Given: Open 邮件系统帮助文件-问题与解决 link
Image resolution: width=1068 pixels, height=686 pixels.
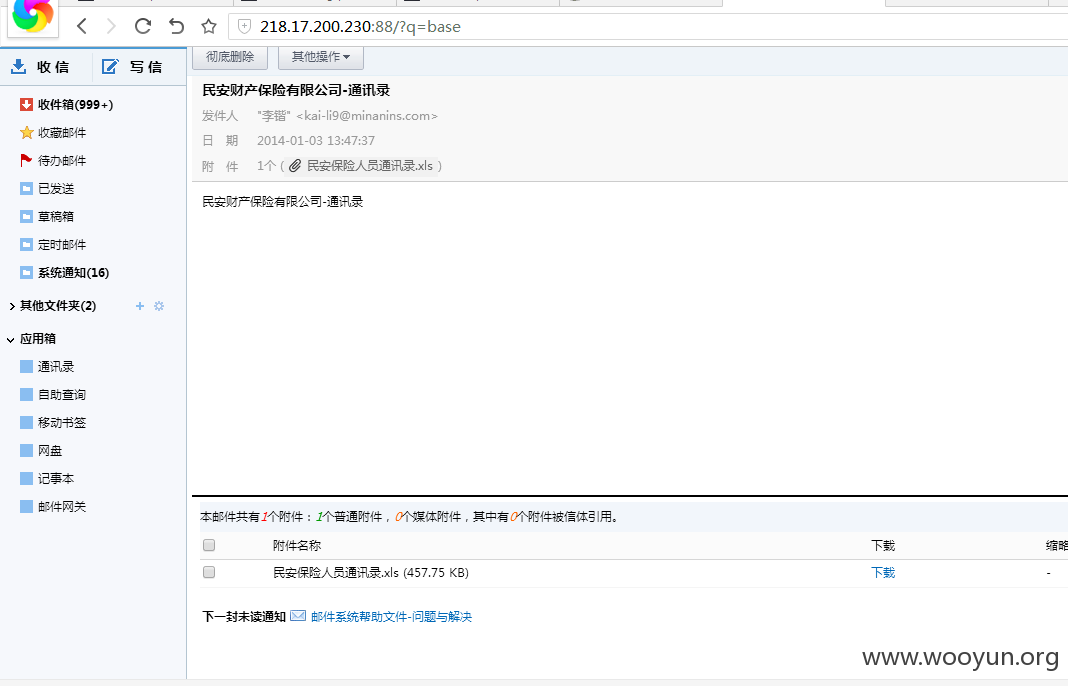Looking at the screenshot, I should pyautogui.click(x=392, y=617).
